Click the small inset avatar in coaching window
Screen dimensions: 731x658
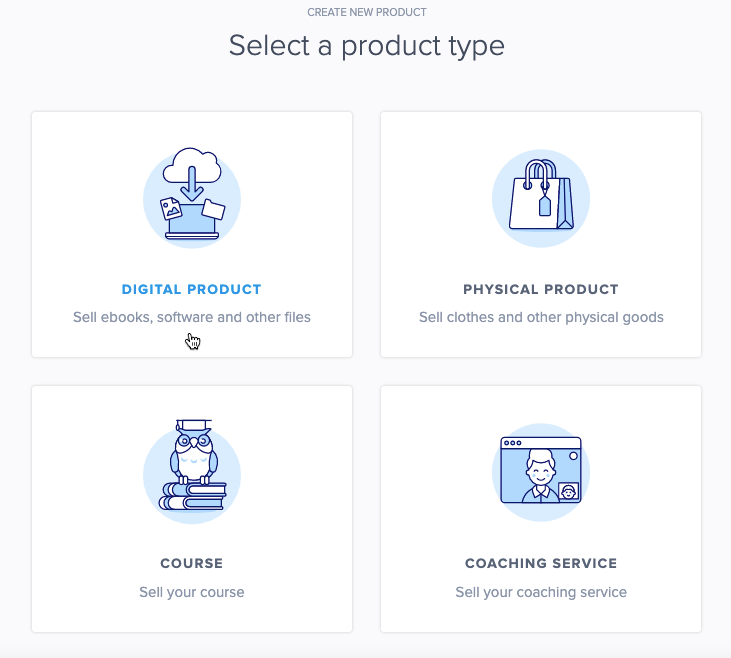coord(568,492)
